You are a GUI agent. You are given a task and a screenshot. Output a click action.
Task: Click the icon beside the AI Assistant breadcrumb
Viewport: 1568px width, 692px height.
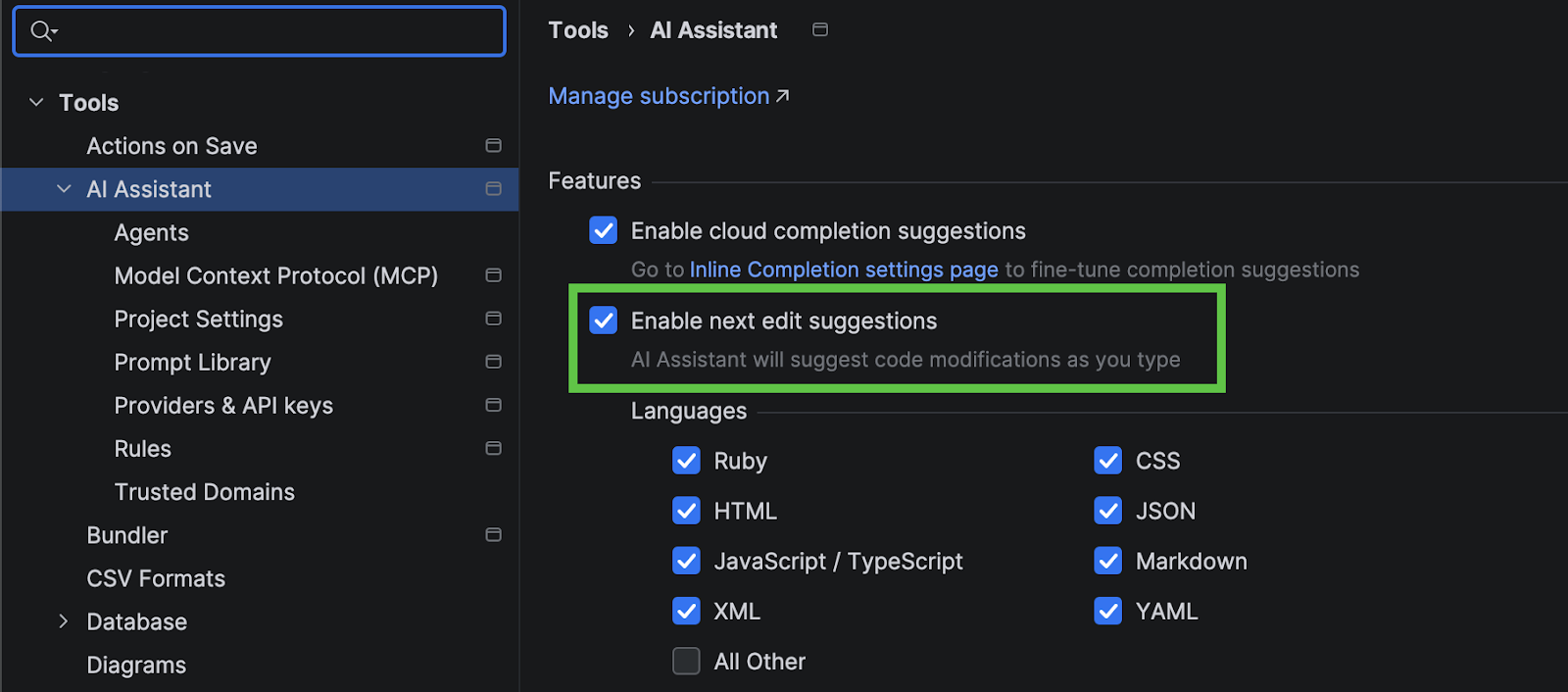[820, 30]
